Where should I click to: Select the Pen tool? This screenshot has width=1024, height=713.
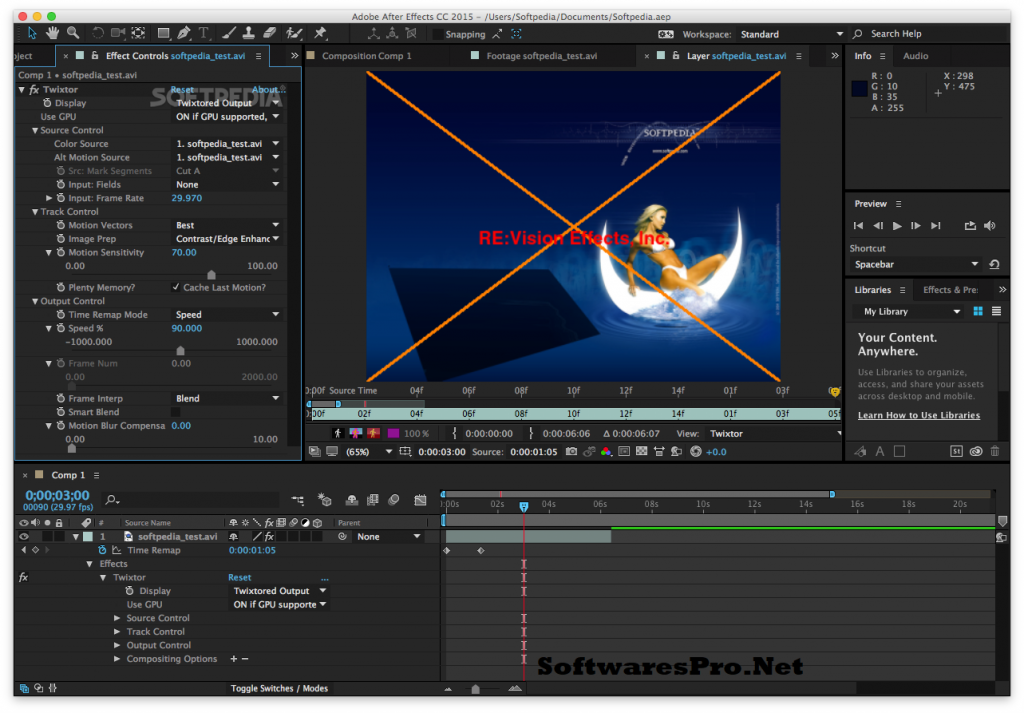point(186,33)
